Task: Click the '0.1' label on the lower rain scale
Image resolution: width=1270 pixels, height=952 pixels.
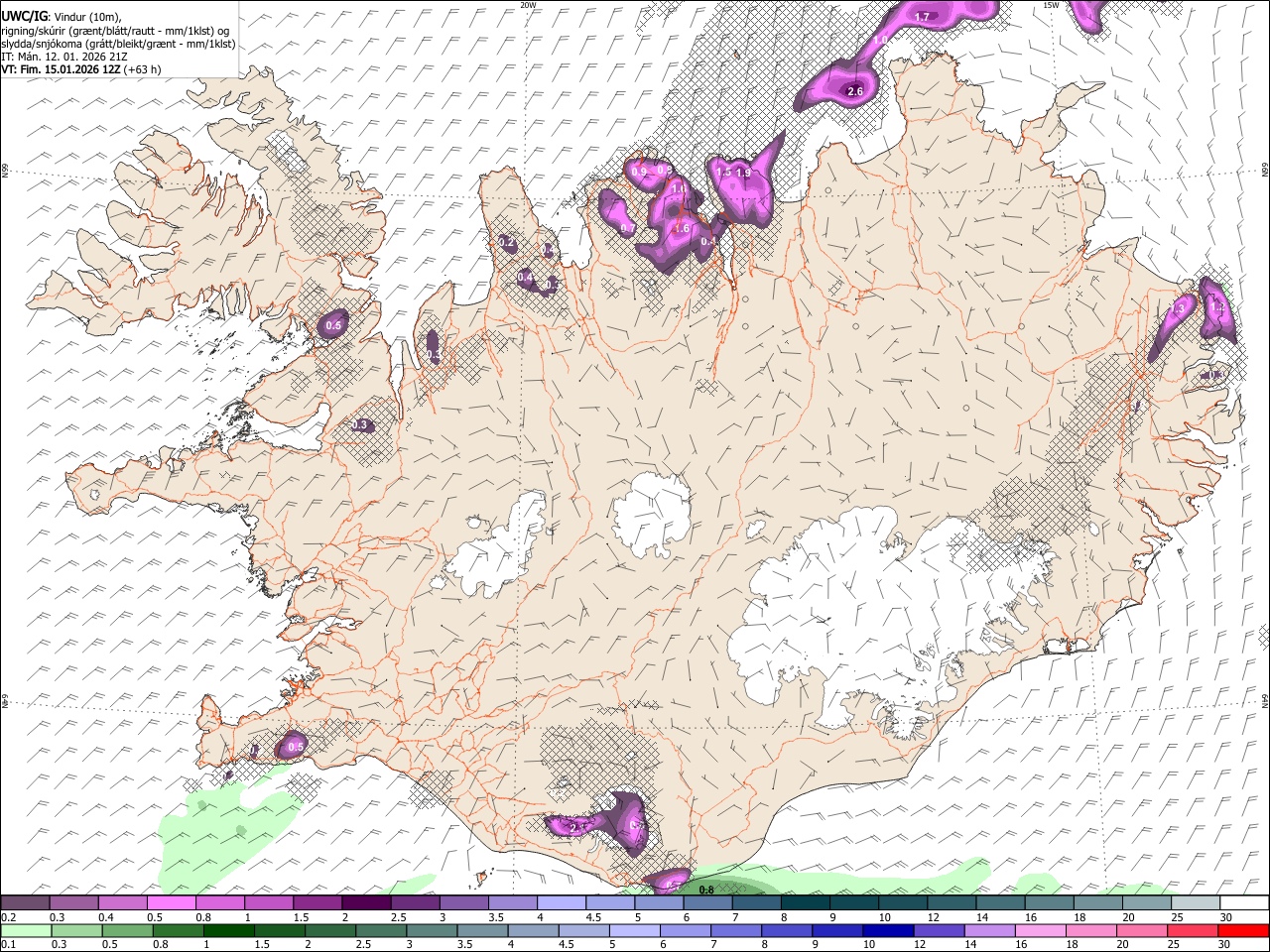Action: click(8, 945)
